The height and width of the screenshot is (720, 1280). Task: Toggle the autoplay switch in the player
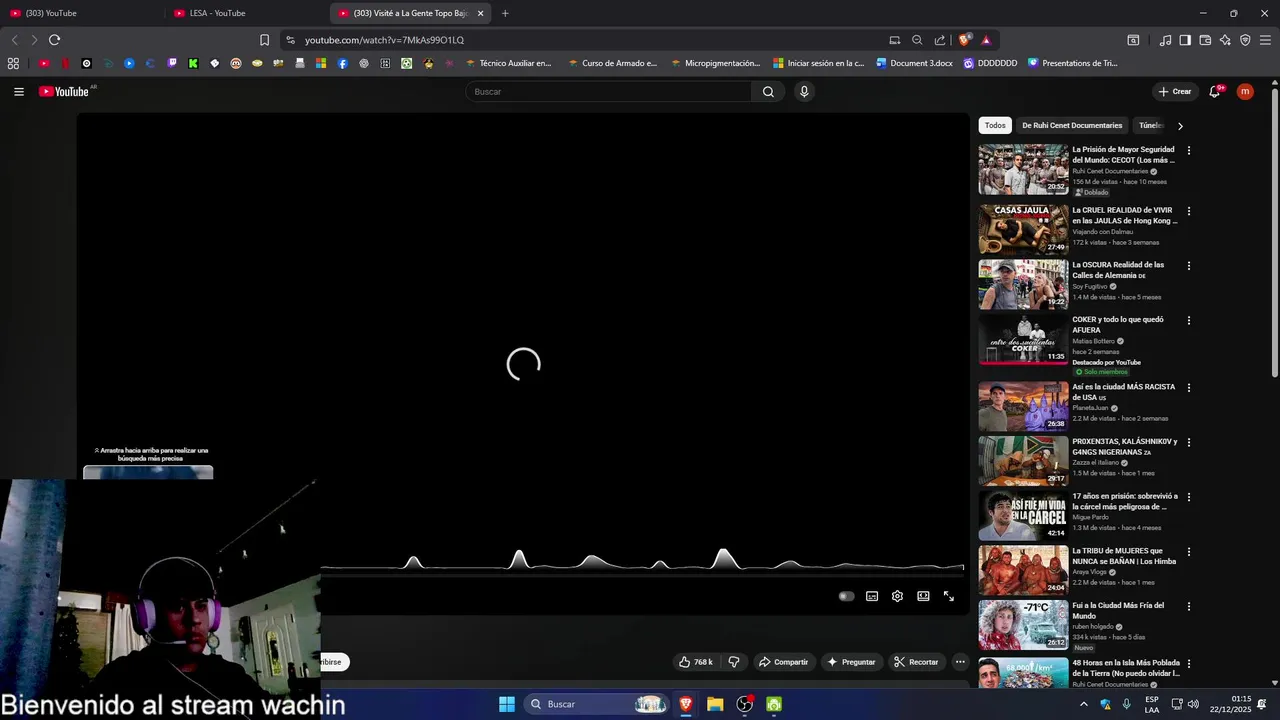847,596
